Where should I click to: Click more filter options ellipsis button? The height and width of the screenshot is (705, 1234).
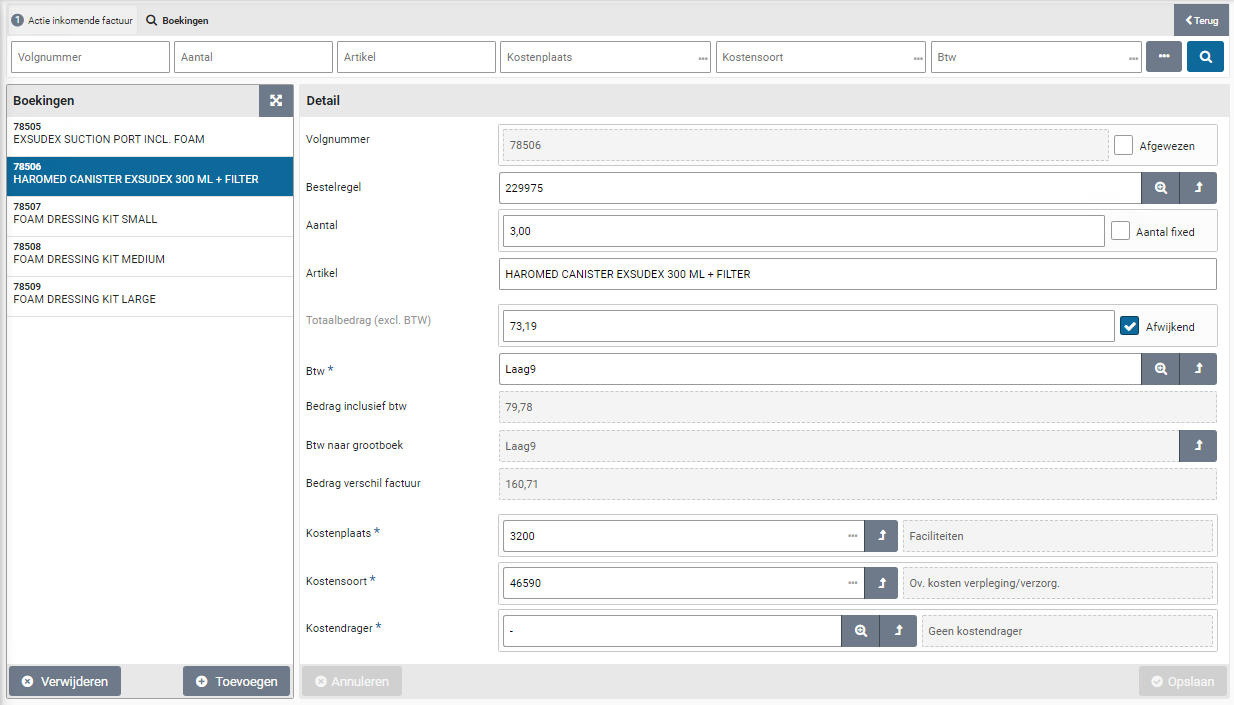tap(1164, 57)
